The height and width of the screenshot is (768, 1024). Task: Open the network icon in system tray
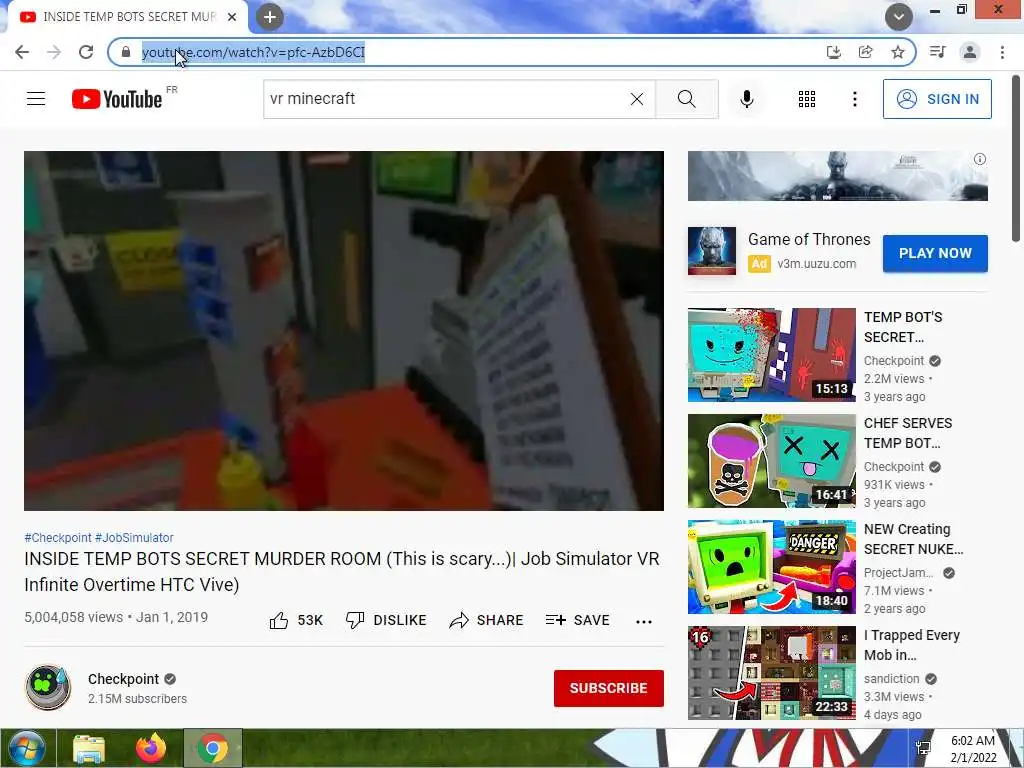coord(923,748)
